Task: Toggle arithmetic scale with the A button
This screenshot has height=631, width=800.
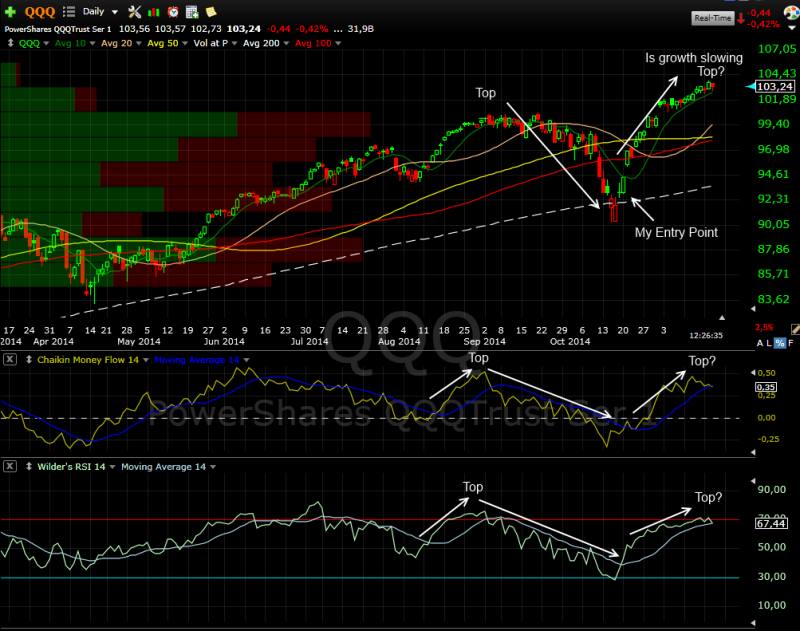Action: pos(760,343)
